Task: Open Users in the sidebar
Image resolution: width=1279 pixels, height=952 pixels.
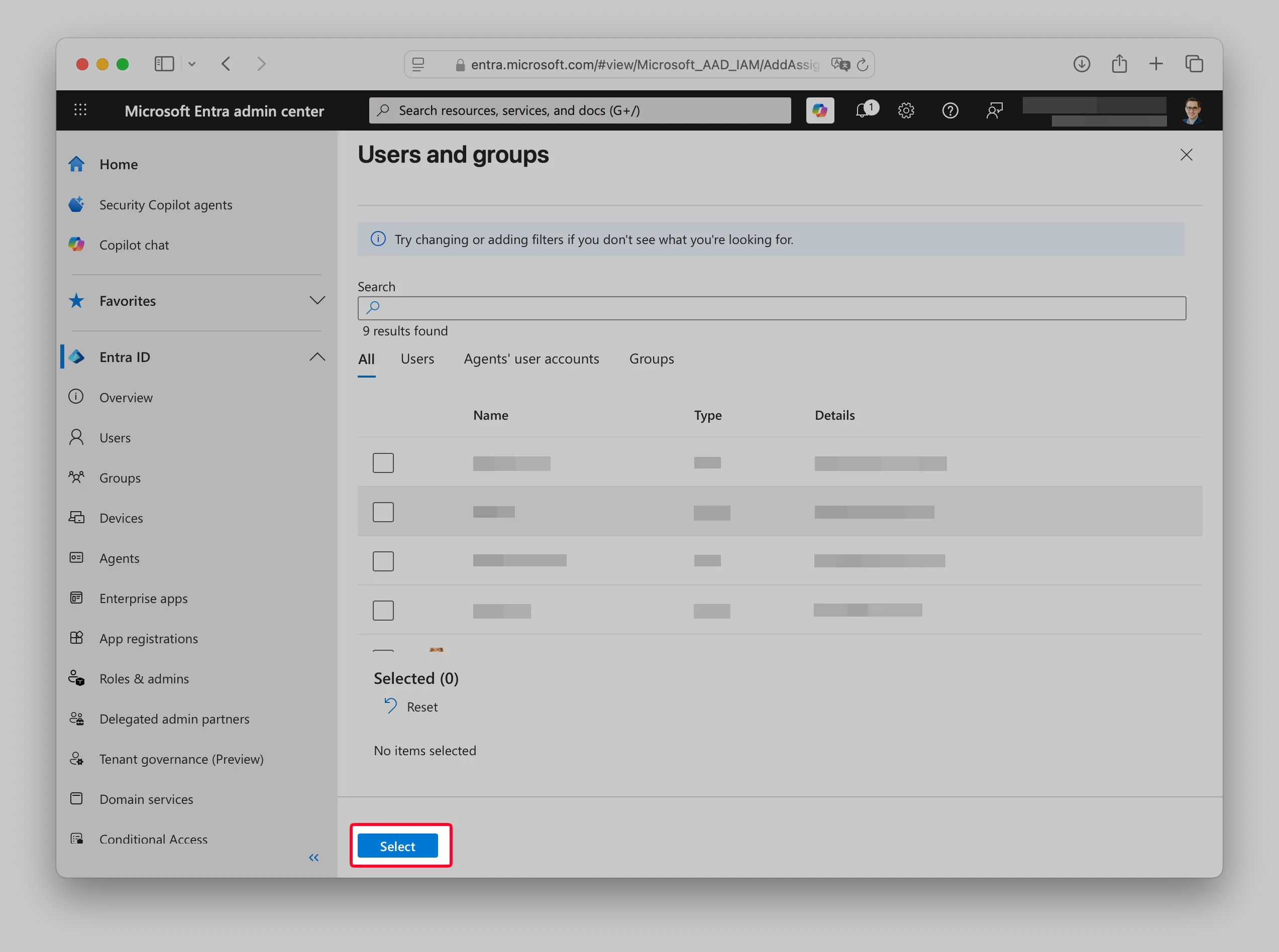Action: pos(115,437)
